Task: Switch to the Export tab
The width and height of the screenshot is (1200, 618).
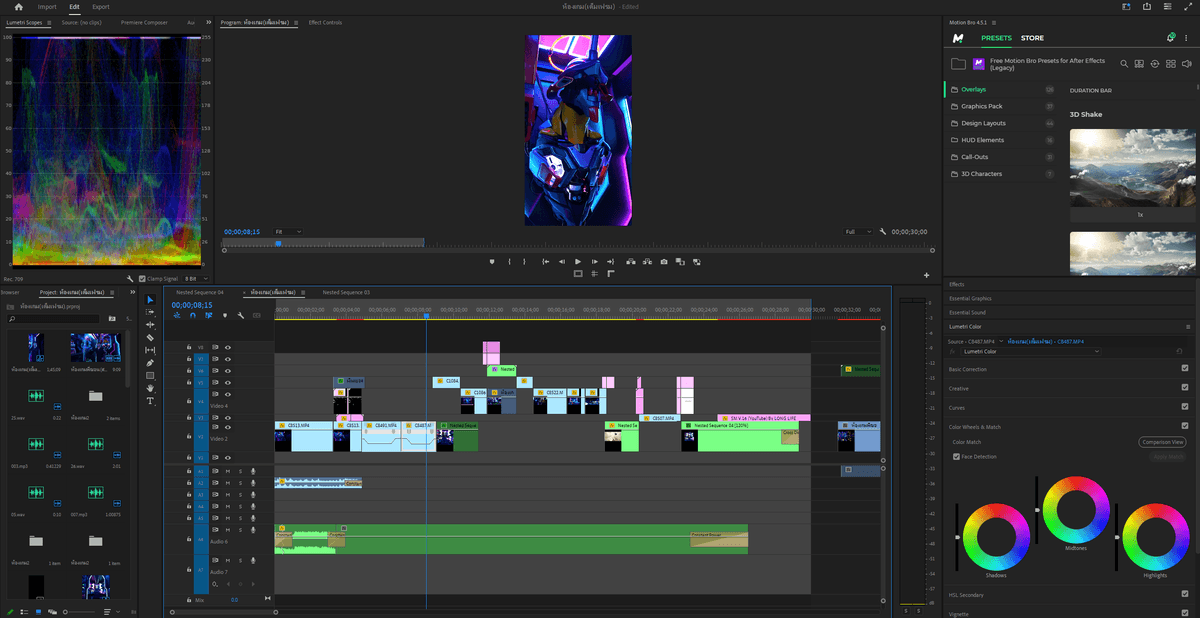Action: point(101,7)
